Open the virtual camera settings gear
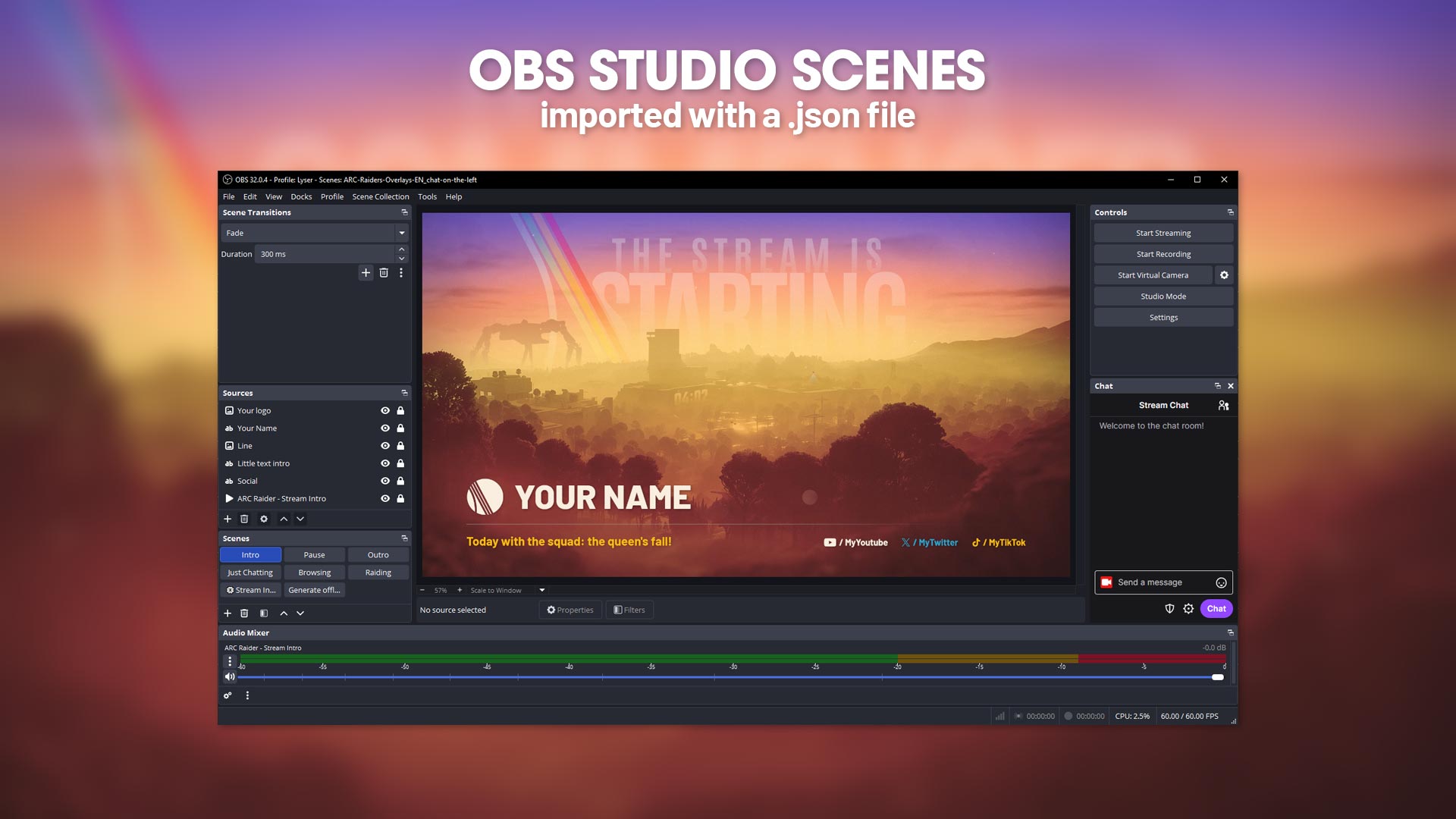The image size is (1456, 819). pyautogui.click(x=1224, y=275)
